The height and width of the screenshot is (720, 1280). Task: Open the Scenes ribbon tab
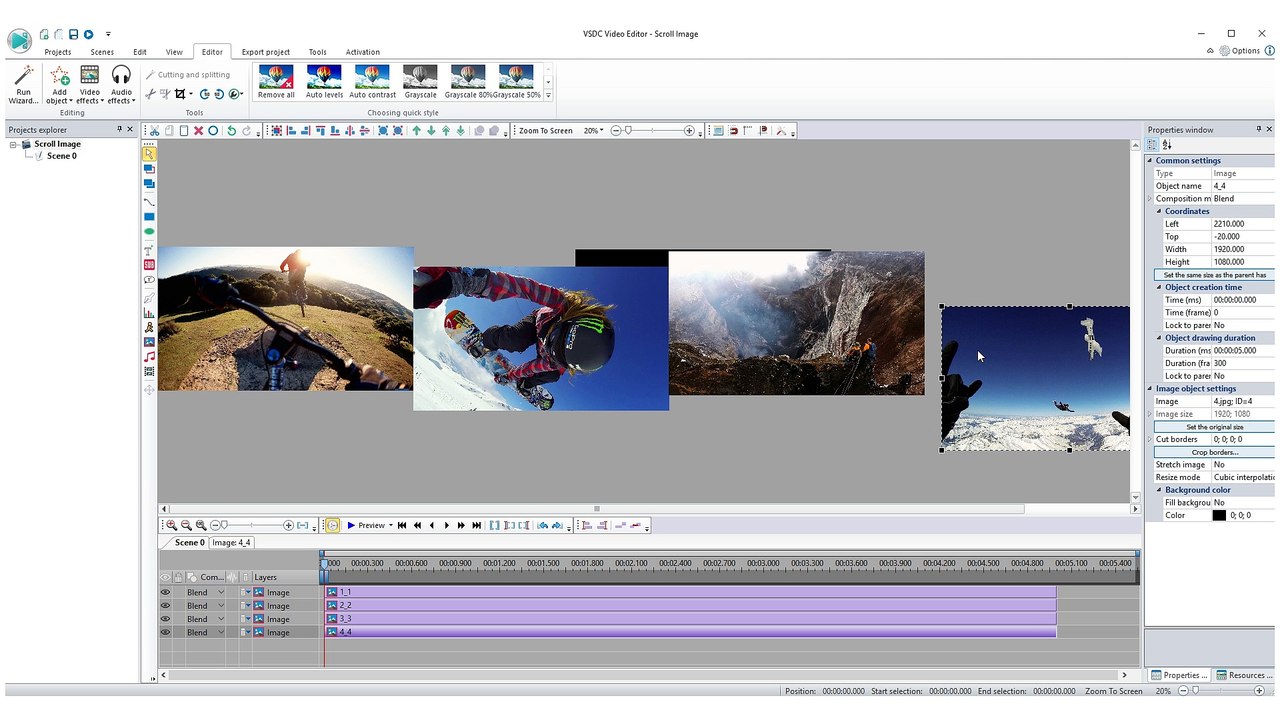coord(102,52)
